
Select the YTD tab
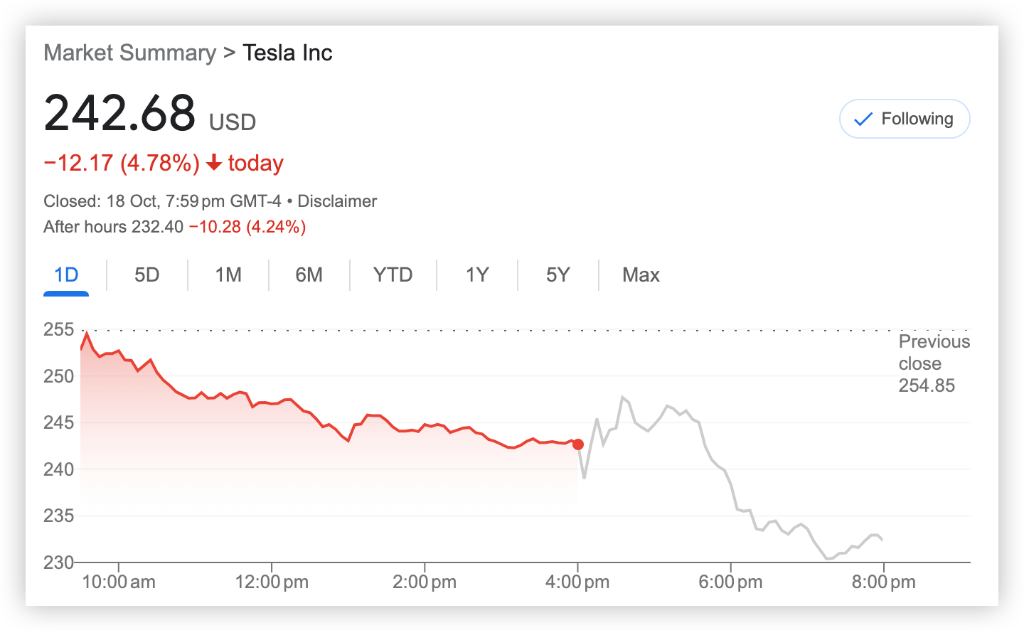393,275
